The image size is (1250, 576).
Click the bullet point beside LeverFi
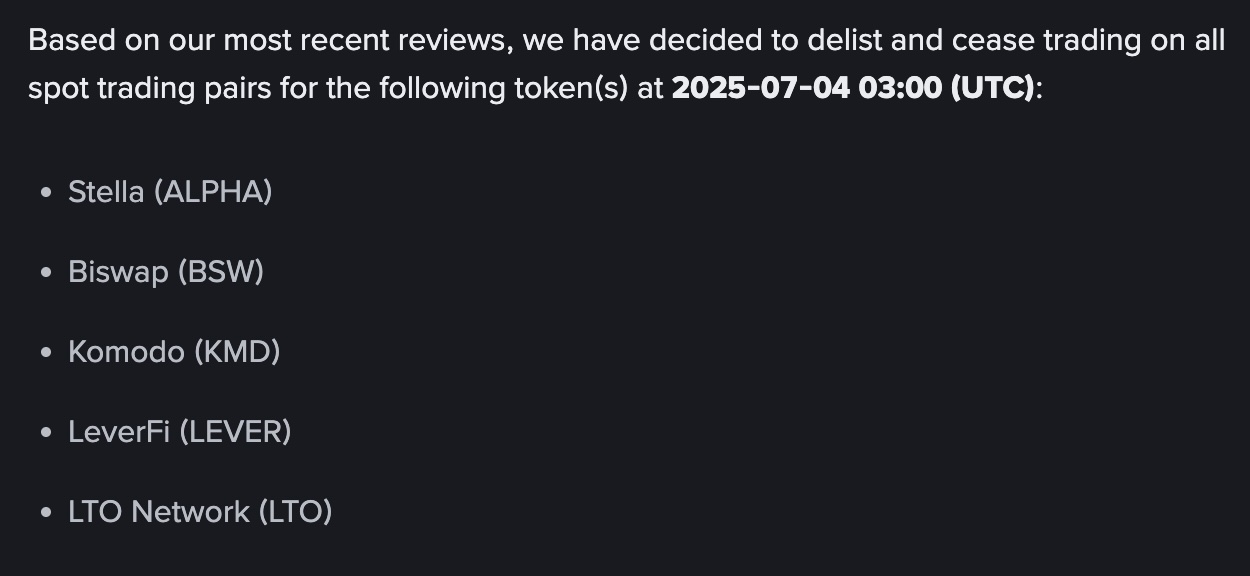45,432
